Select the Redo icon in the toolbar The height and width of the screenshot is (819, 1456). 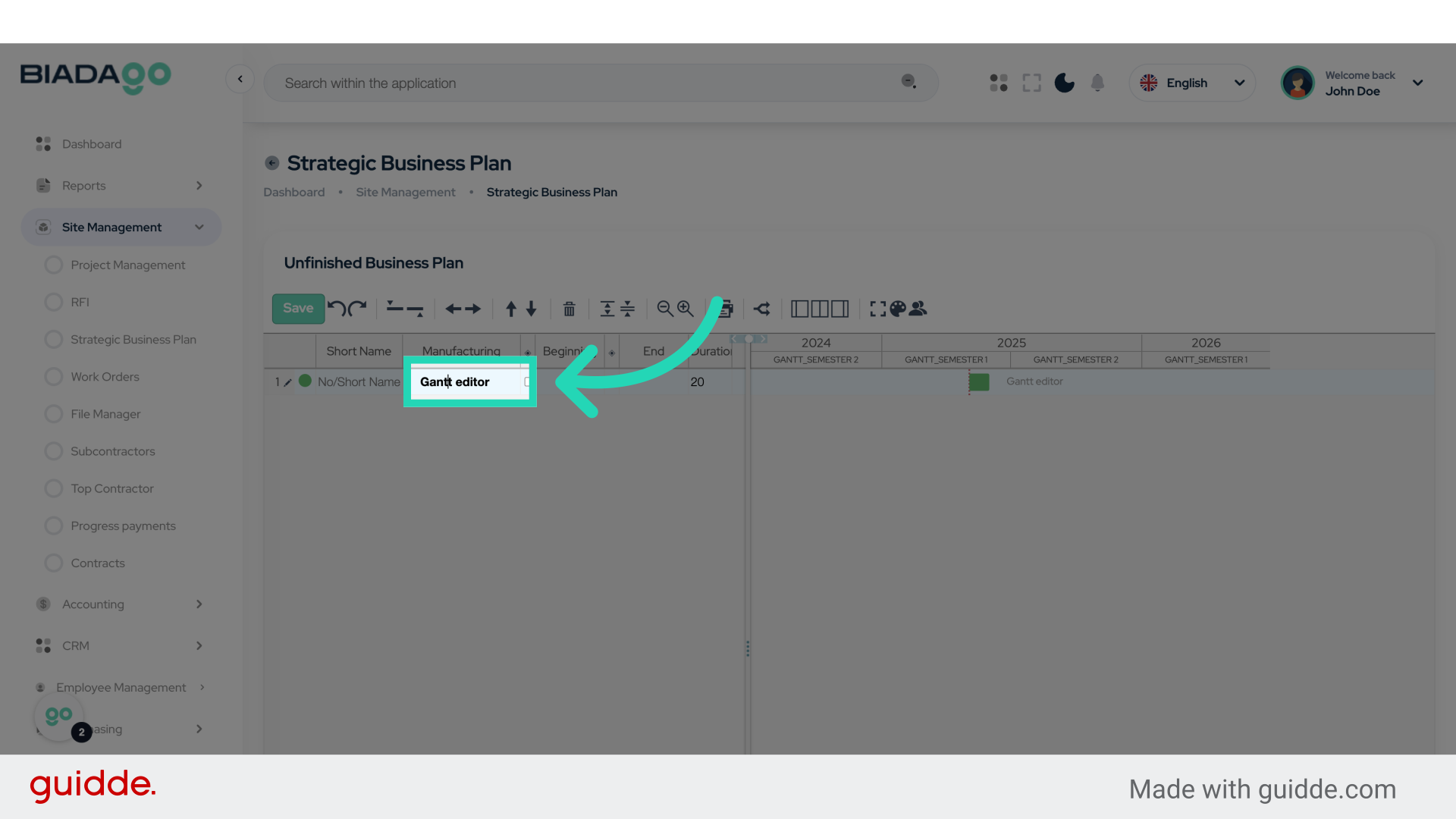coord(356,309)
